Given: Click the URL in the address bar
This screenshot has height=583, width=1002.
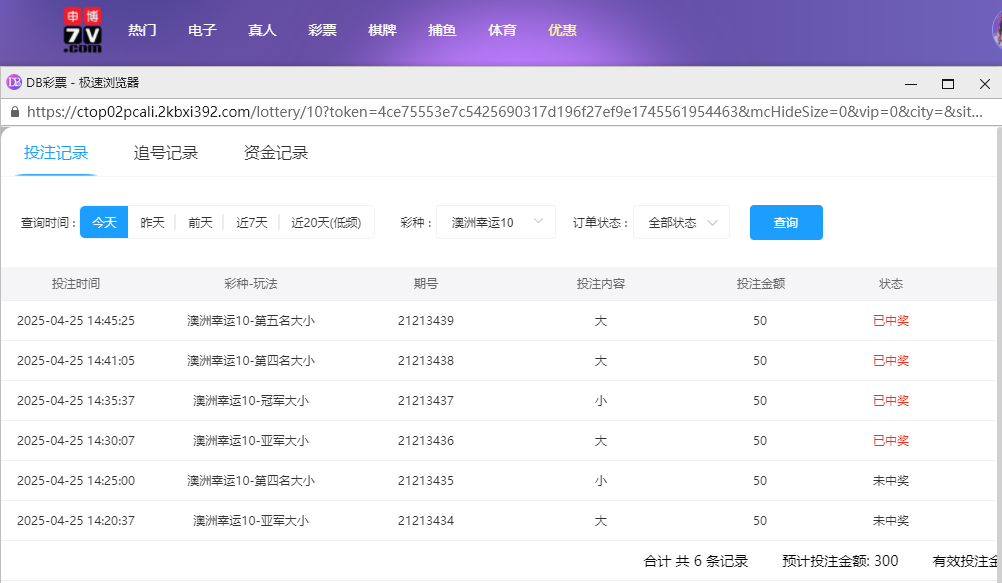Looking at the screenshot, I should click(x=500, y=112).
